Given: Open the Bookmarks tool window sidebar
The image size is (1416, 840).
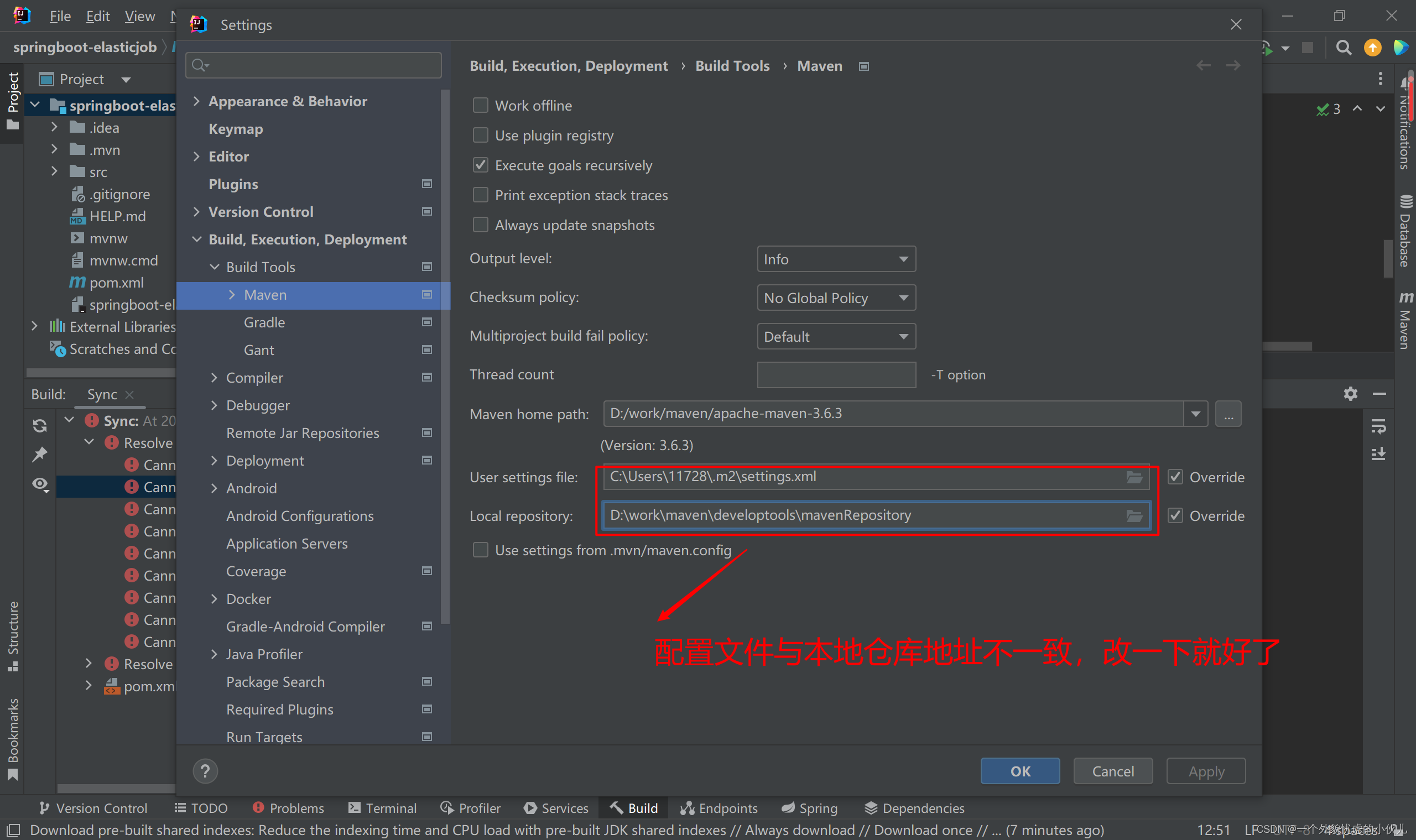Looking at the screenshot, I should [x=13, y=739].
